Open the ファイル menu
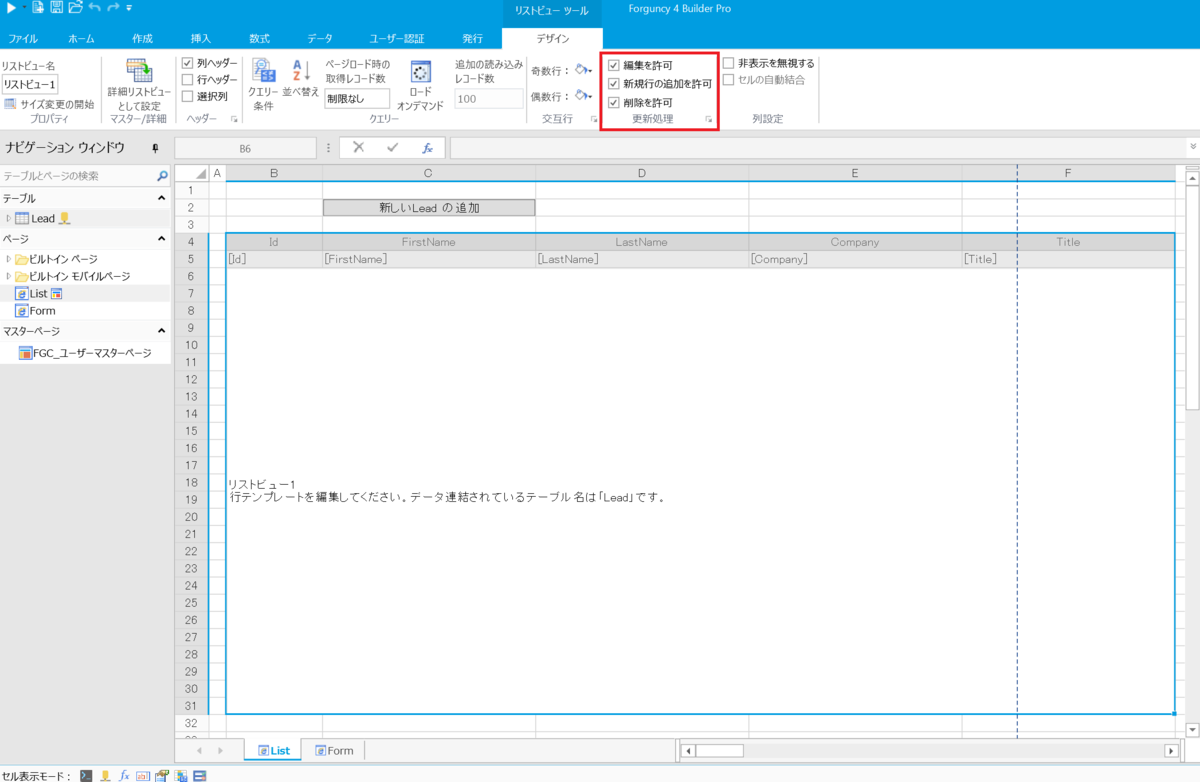Screen dimensions: 1200x782 (x=22, y=38)
